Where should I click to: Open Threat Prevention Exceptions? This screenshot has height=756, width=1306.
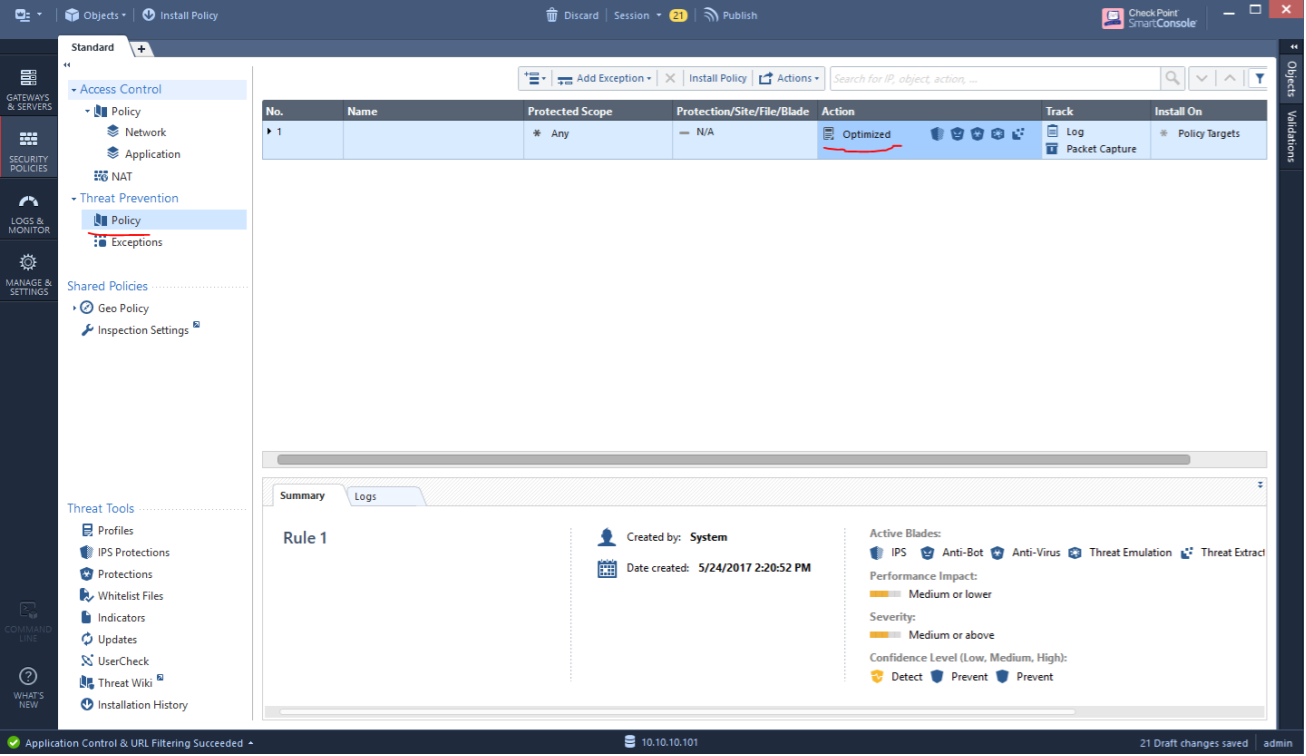click(x=127, y=242)
